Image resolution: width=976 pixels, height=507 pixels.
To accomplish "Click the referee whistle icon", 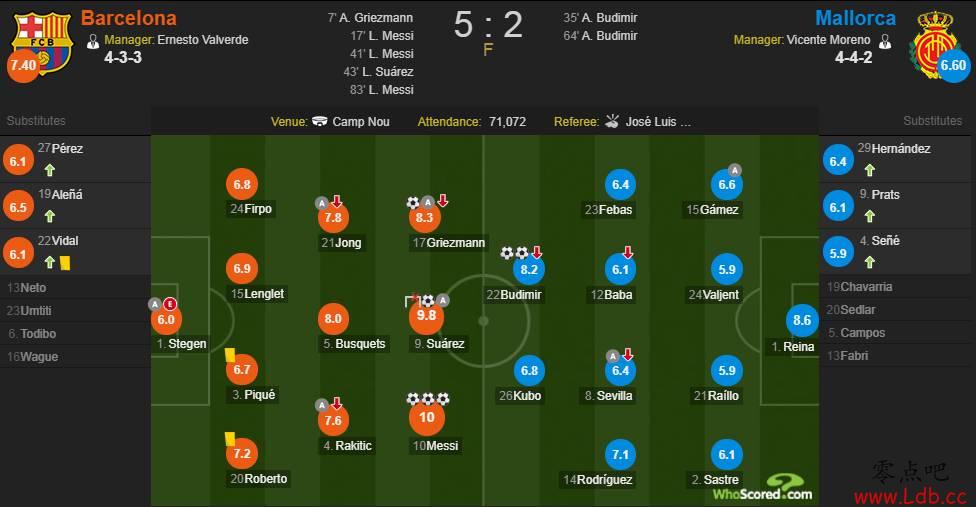I will 612,122.
